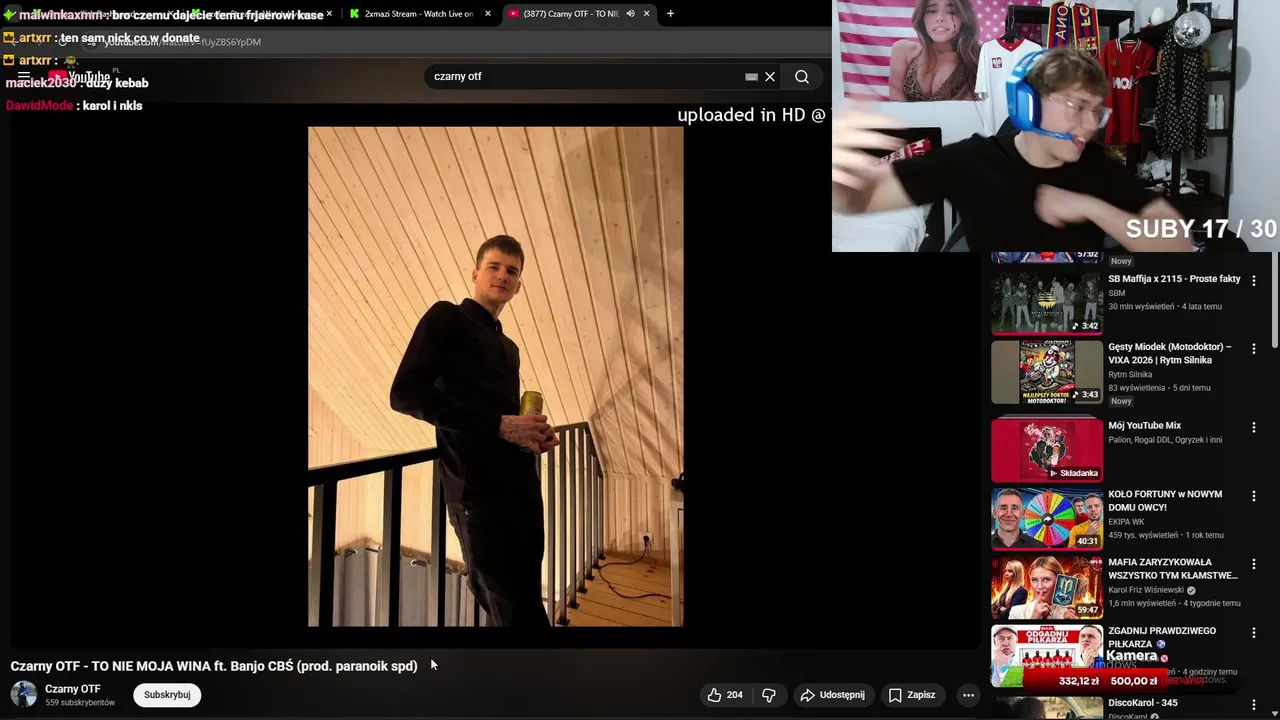1280x720 pixels.
Task: Clear the search text with the X icon
Action: pos(770,77)
